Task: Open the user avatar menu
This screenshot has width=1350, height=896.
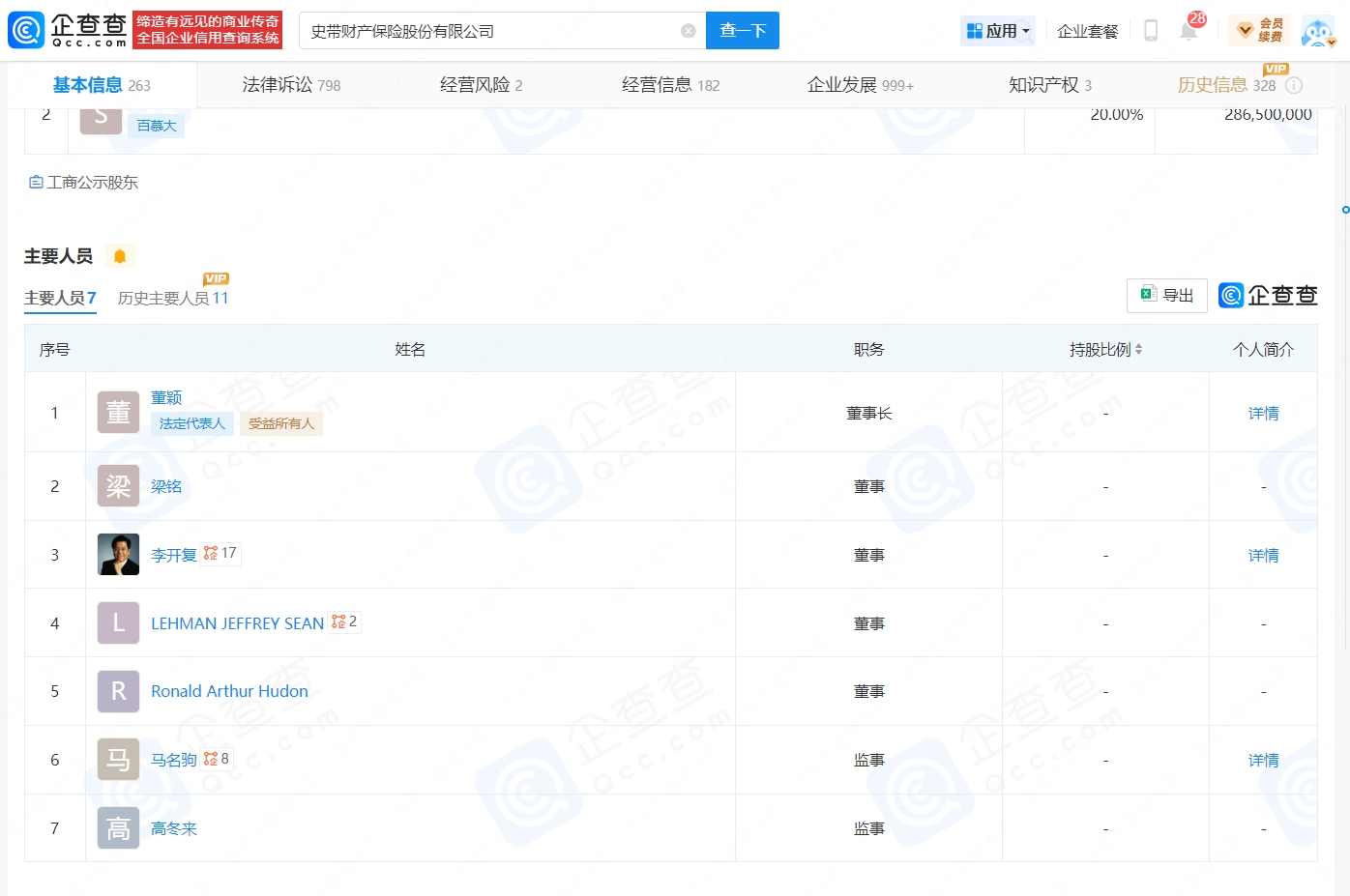Action: pos(1317,31)
